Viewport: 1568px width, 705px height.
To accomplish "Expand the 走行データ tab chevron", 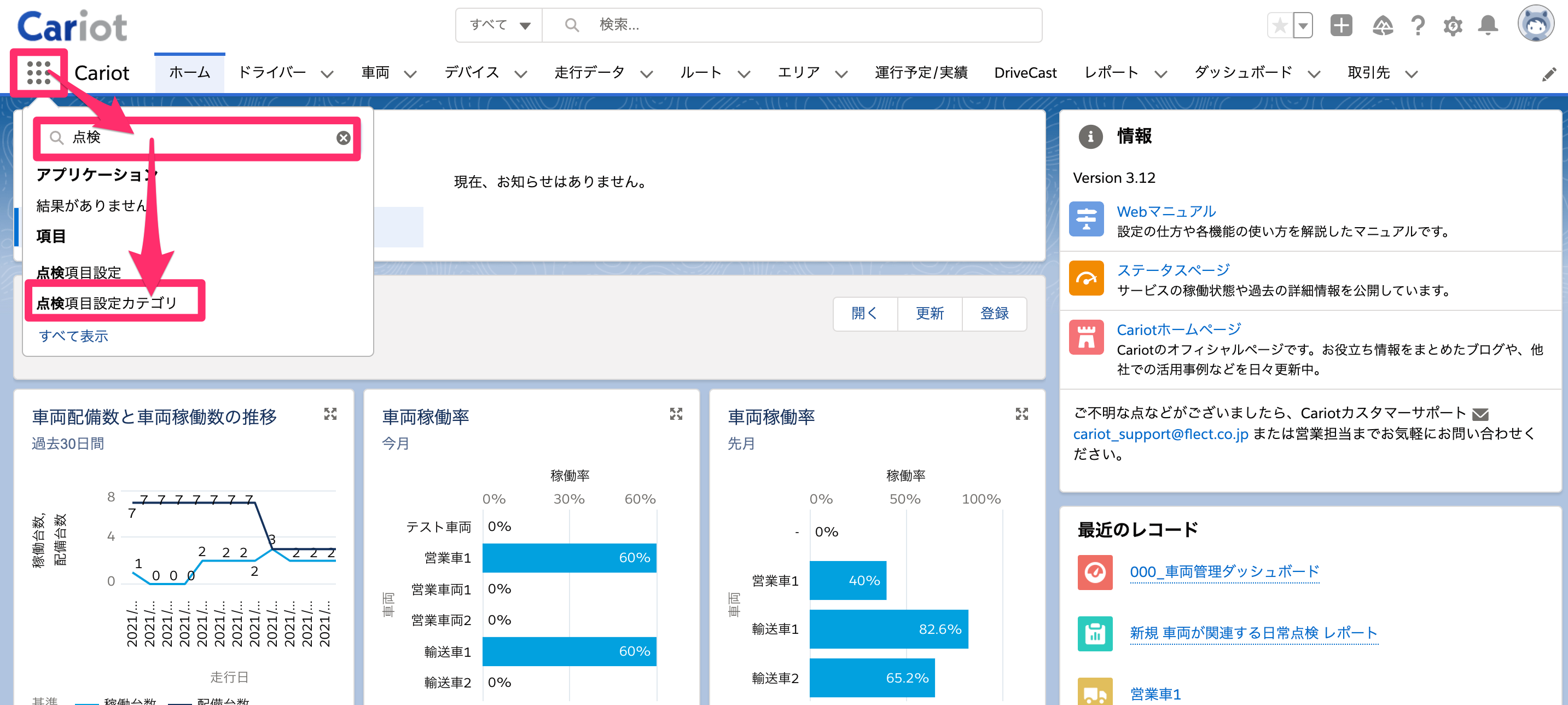I will (647, 74).
